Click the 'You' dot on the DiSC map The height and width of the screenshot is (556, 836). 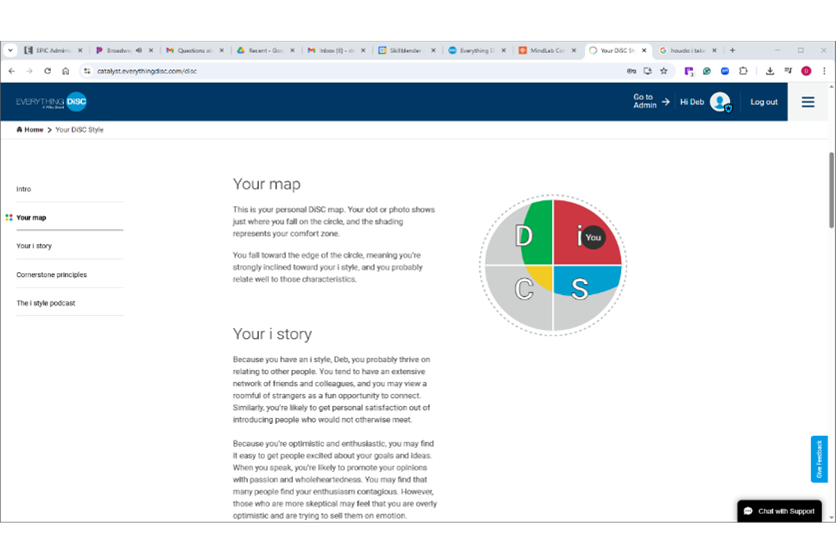click(593, 238)
